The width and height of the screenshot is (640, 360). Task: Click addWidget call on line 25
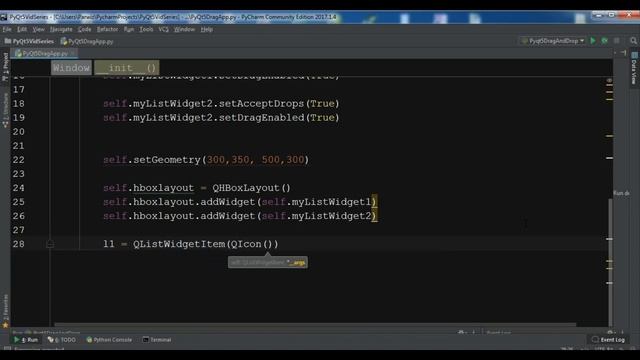click(x=228, y=202)
